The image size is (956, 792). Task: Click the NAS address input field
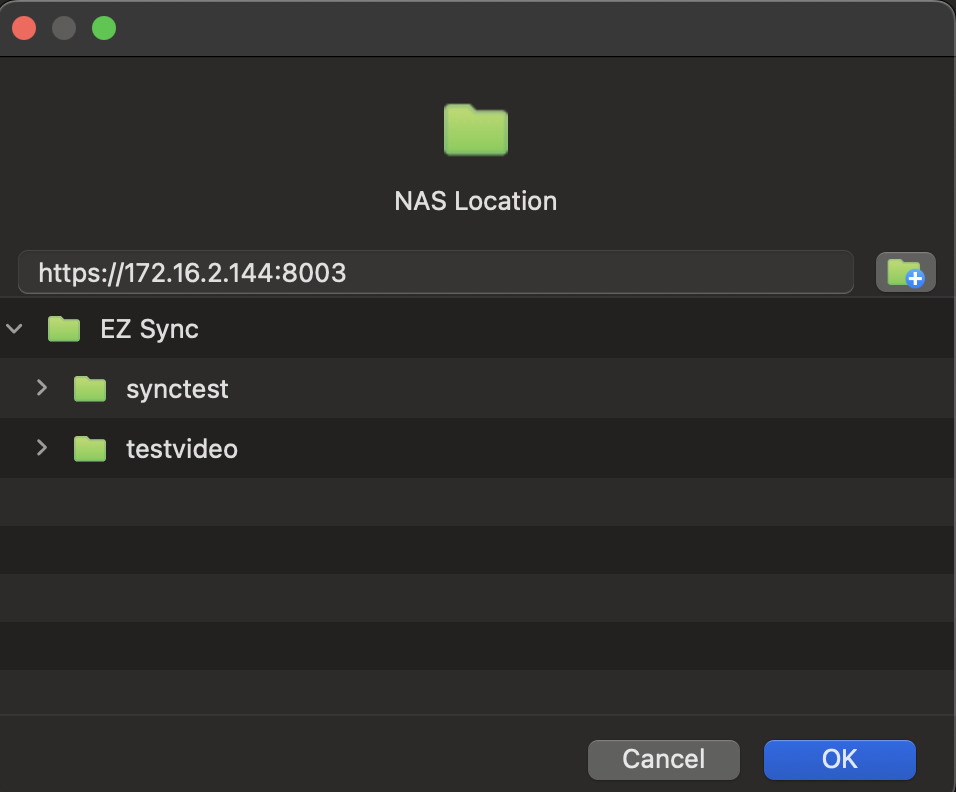pyautogui.click(x=436, y=272)
